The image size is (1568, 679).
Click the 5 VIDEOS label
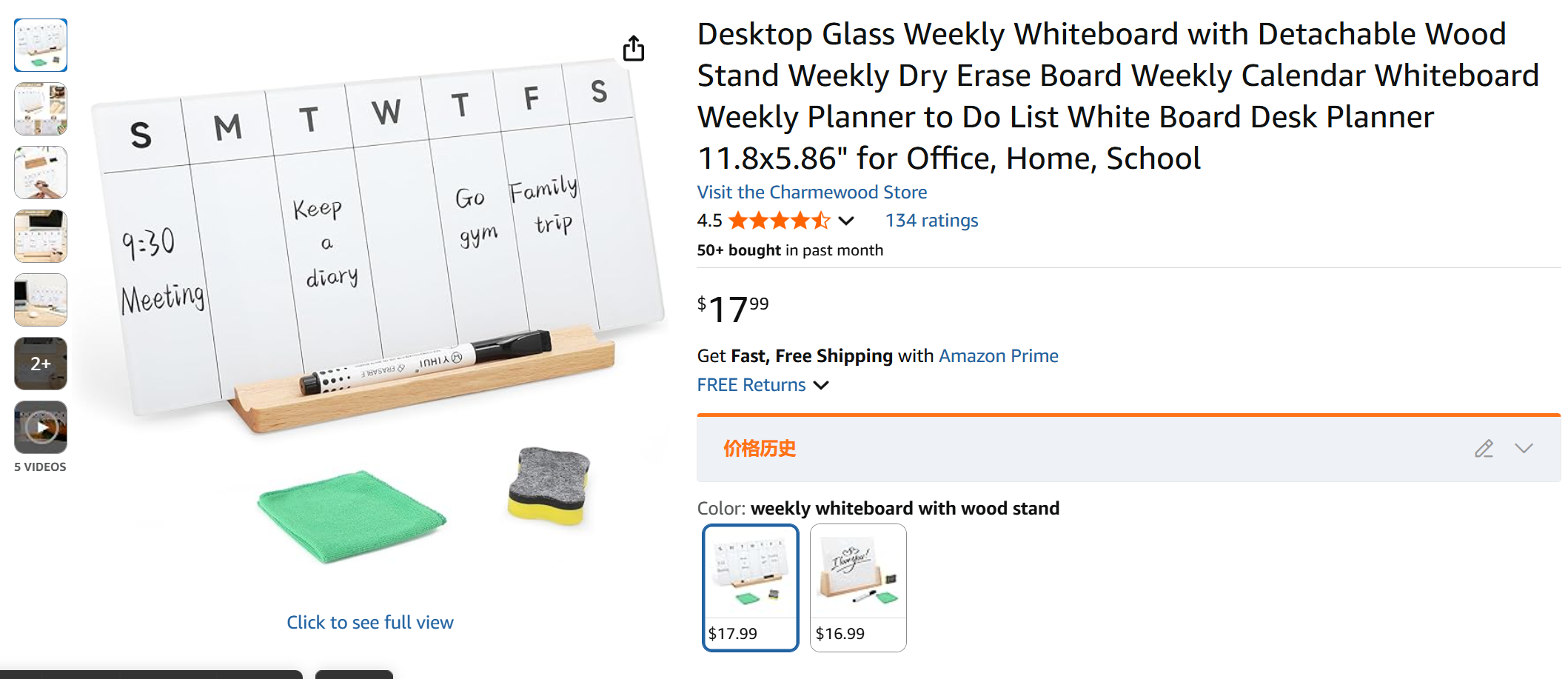41,467
